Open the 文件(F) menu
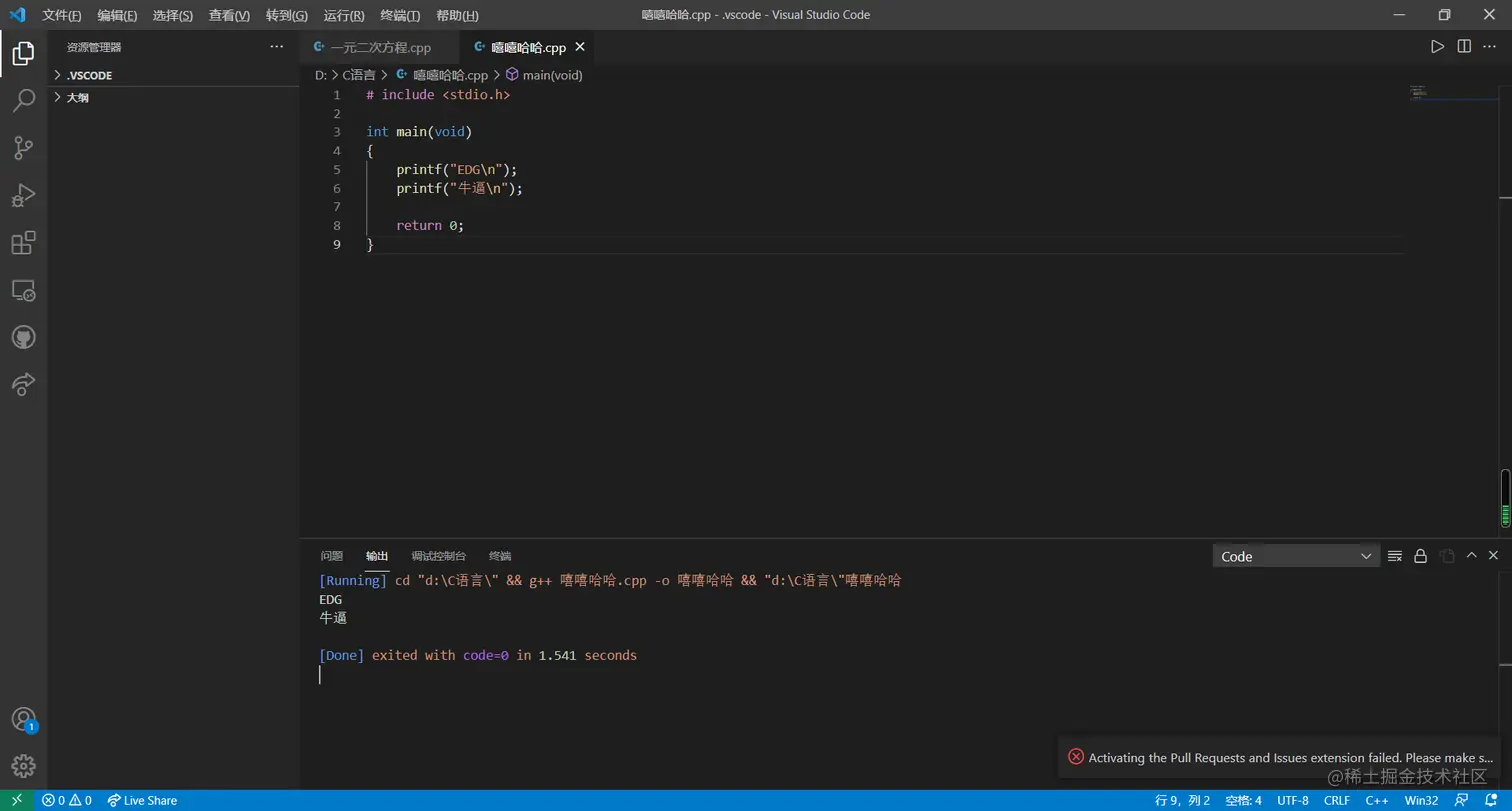 point(62,15)
